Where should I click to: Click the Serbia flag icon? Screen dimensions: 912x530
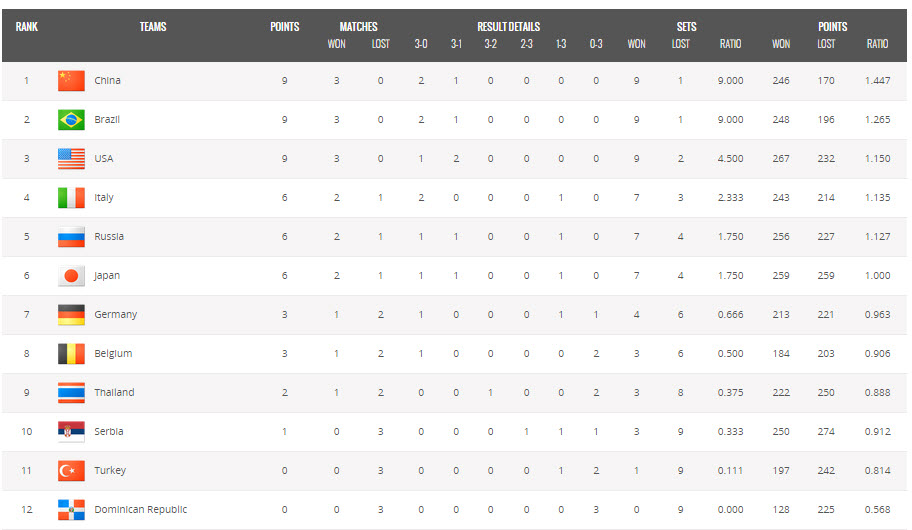coord(71,432)
